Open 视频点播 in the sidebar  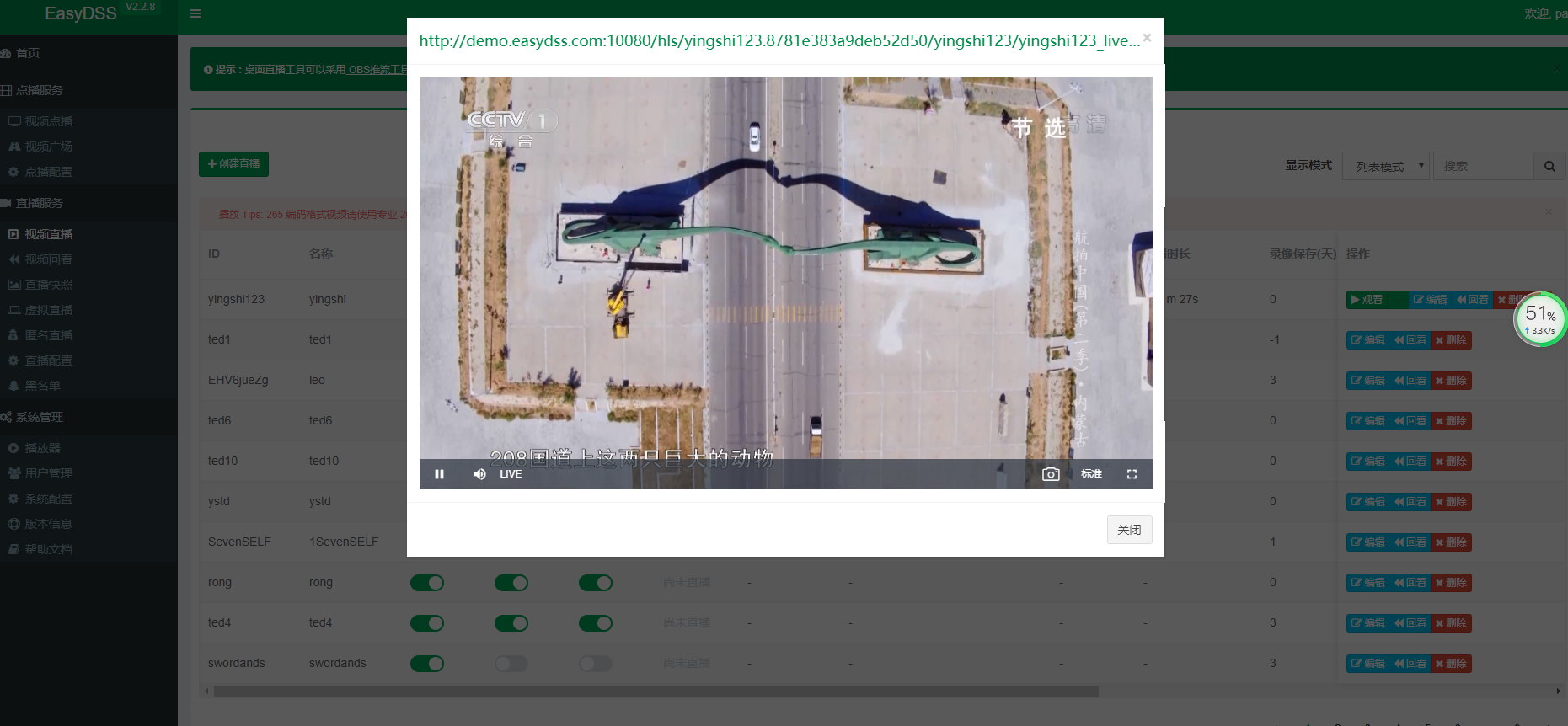click(x=48, y=121)
